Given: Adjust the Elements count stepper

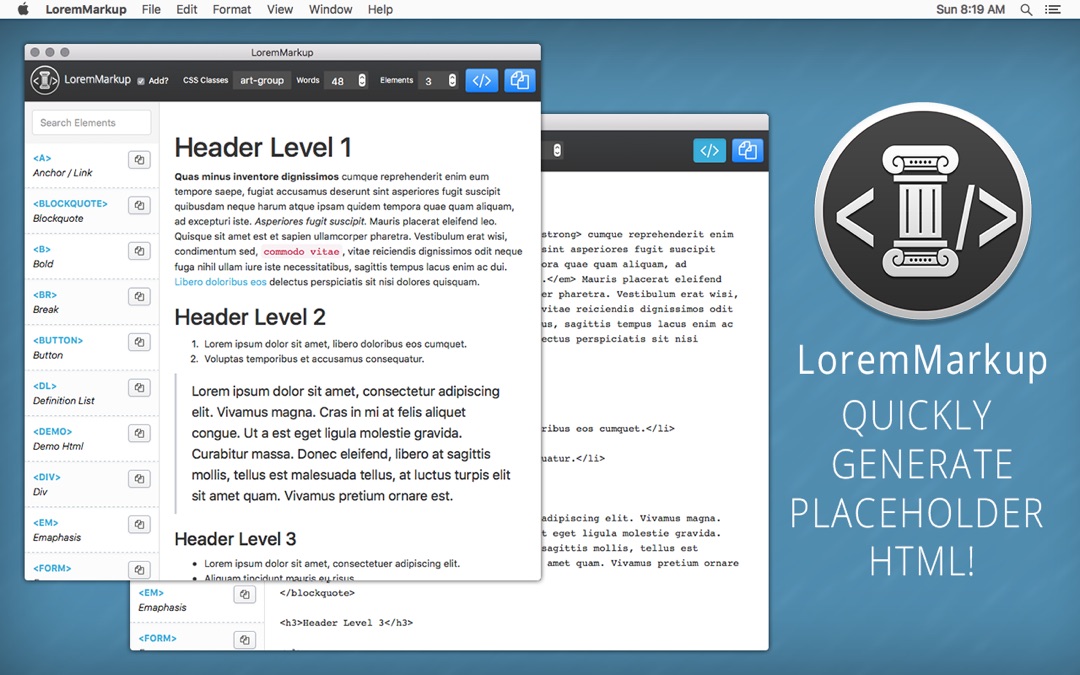Looking at the screenshot, I should (x=452, y=80).
